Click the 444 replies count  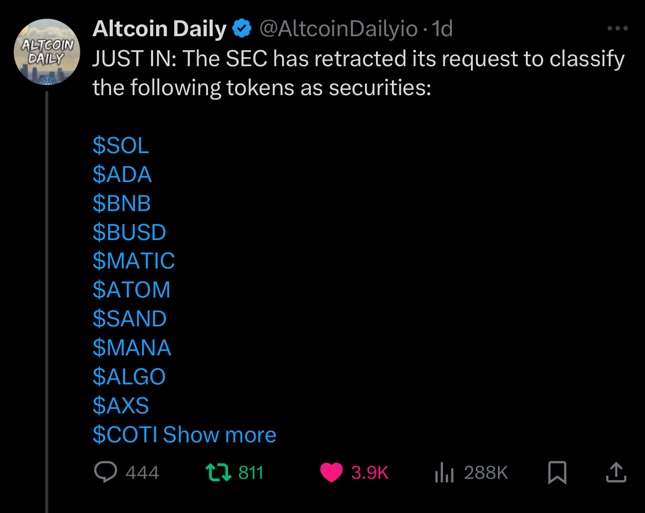[x=142, y=473]
